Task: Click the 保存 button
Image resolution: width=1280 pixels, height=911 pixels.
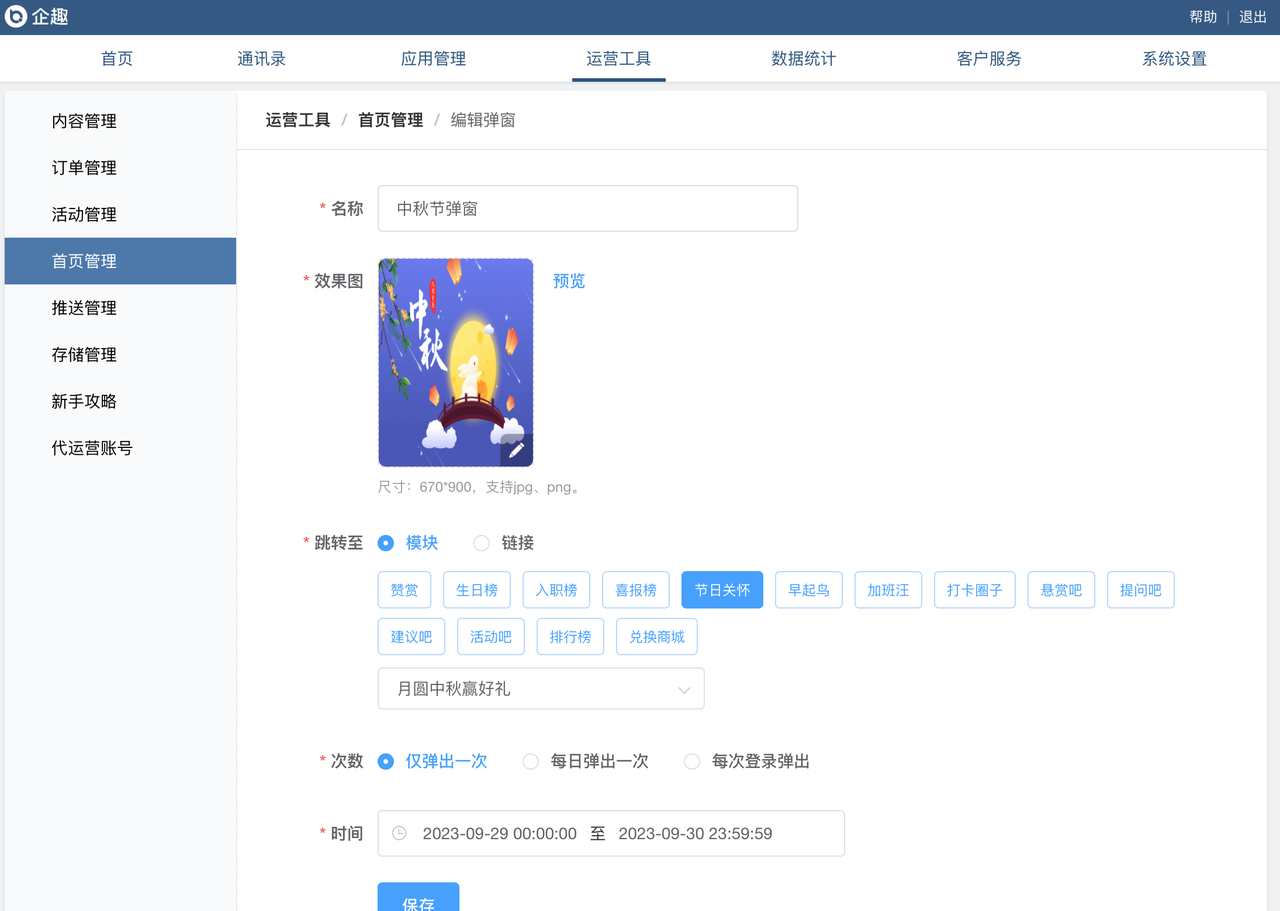Action: 418,900
